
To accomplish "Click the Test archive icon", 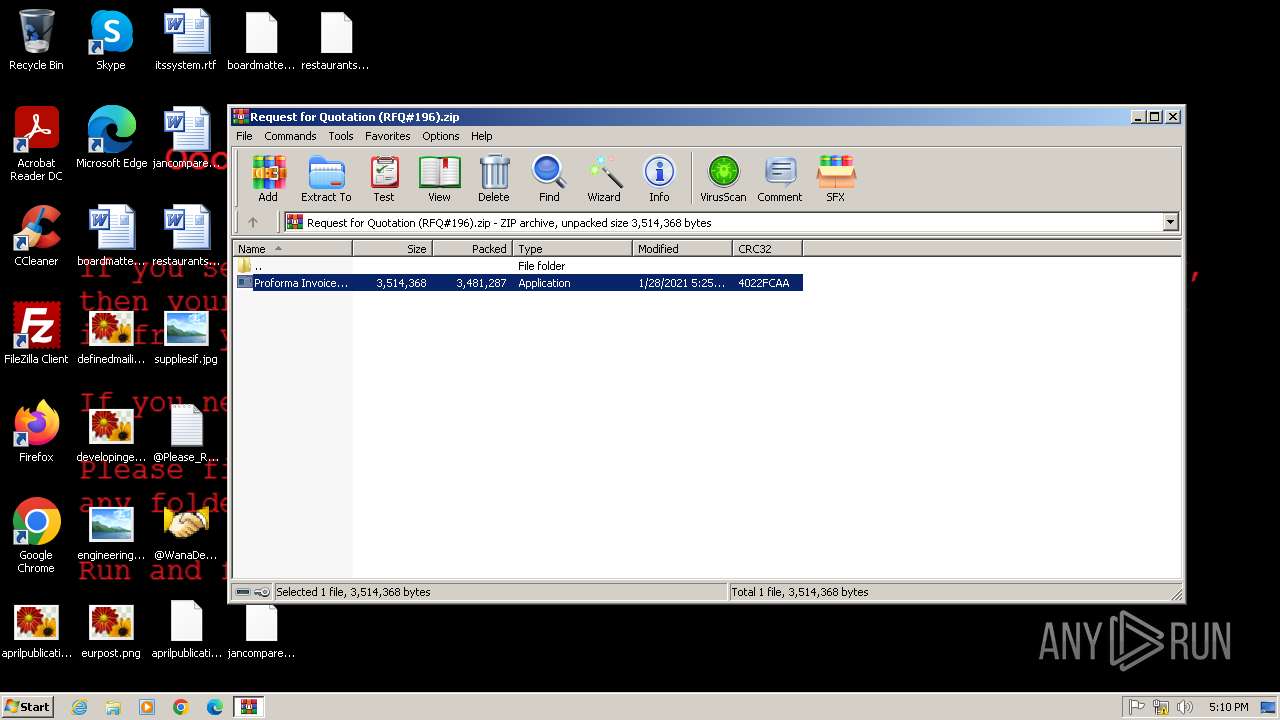I will [384, 179].
